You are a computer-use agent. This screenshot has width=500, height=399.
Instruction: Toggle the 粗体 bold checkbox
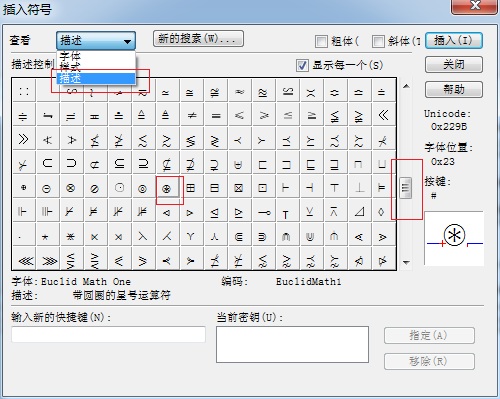pyautogui.click(x=321, y=41)
